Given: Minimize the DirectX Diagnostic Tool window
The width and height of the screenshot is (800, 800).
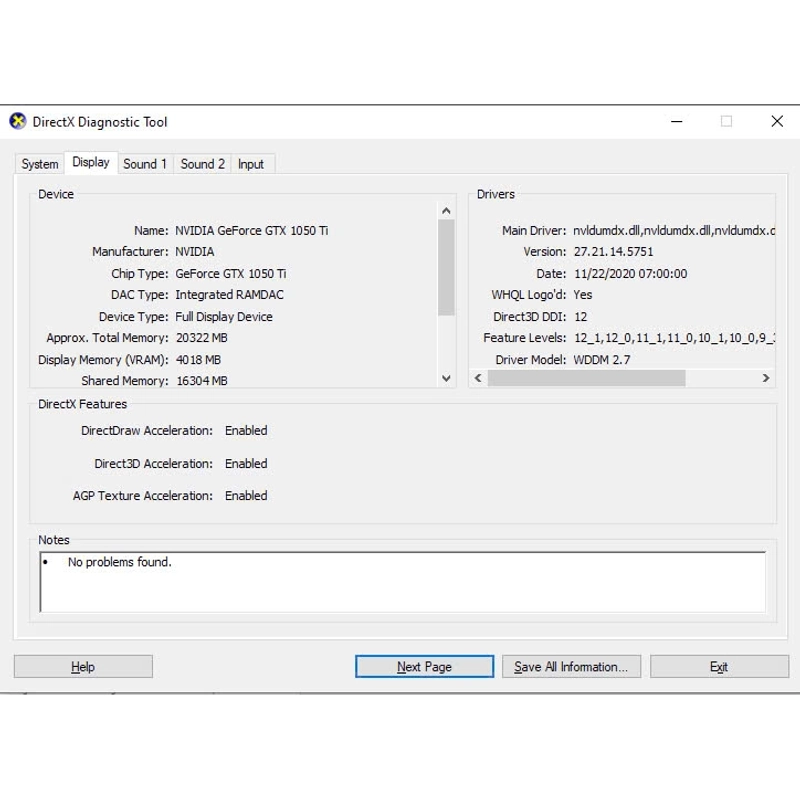Looking at the screenshot, I should tap(677, 121).
